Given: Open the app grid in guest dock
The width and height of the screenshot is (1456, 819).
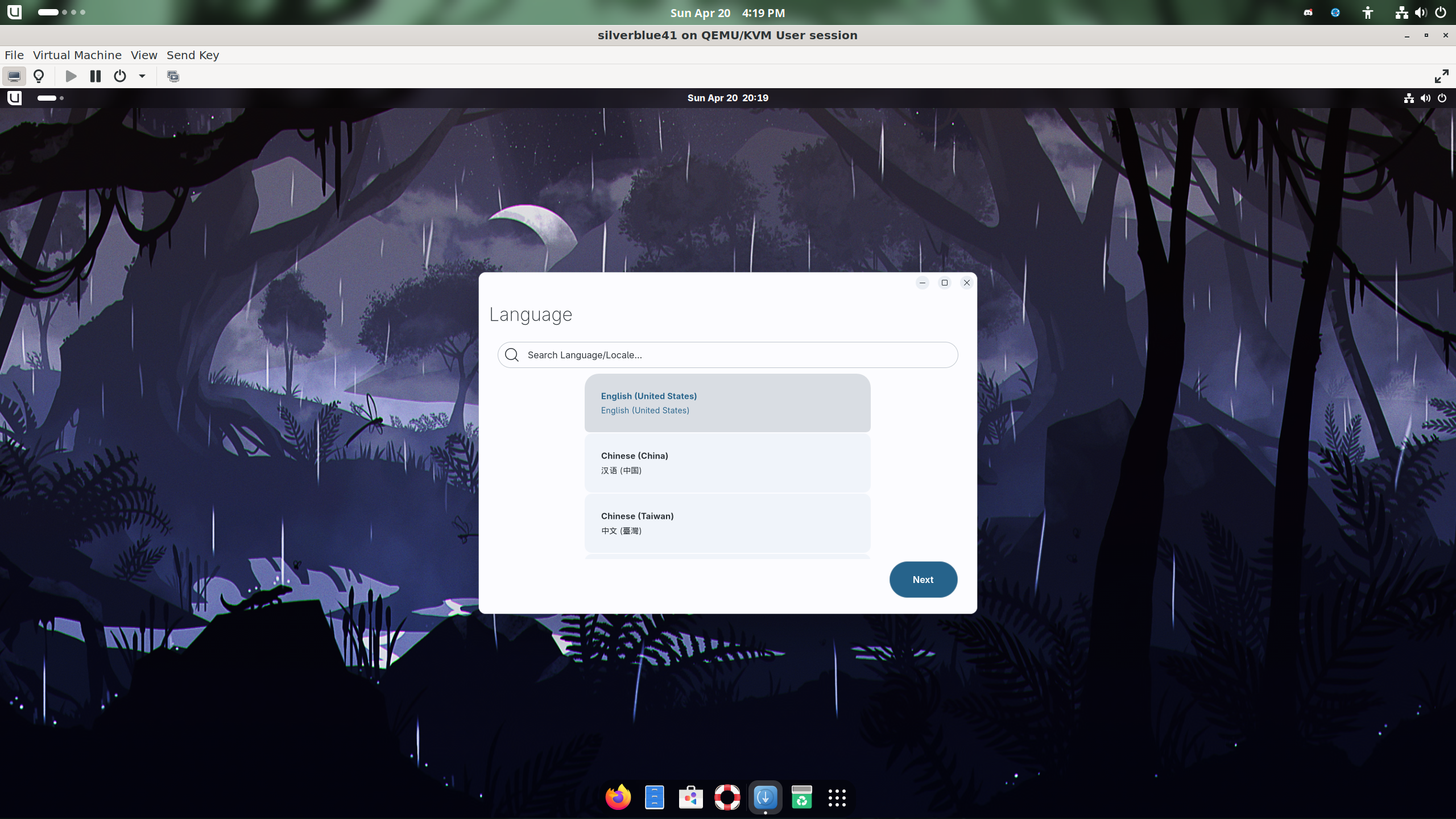Looking at the screenshot, I should [837, 797].
